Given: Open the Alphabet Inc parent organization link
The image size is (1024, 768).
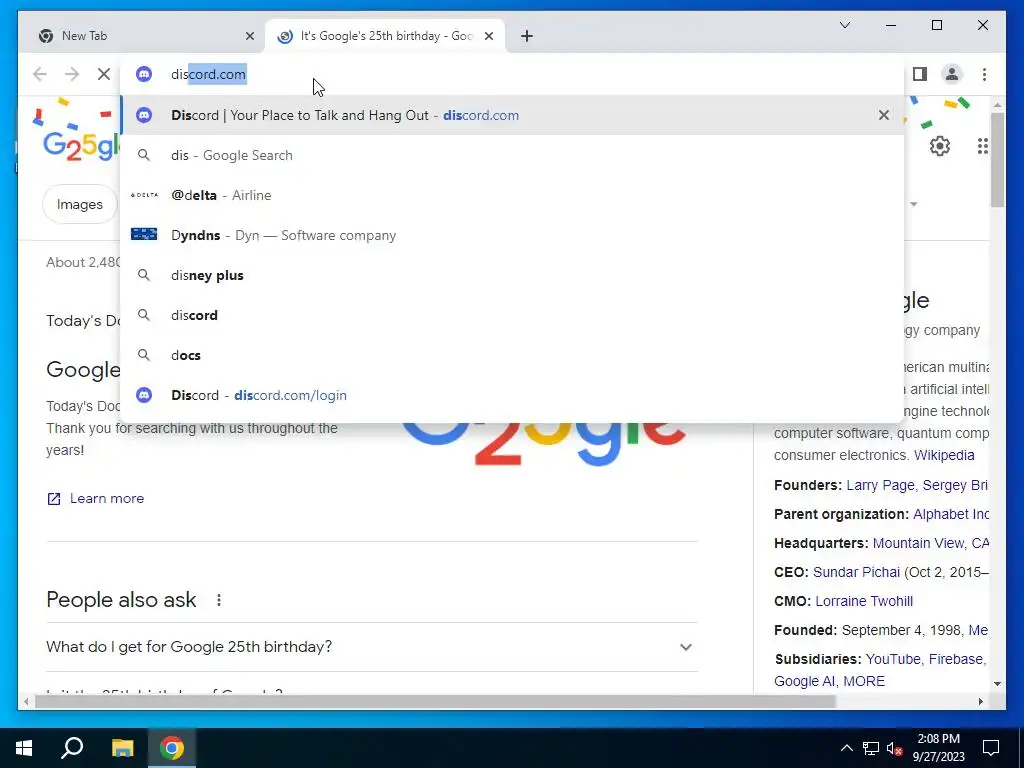Looking at the screenshot, I should pos(951,514).
